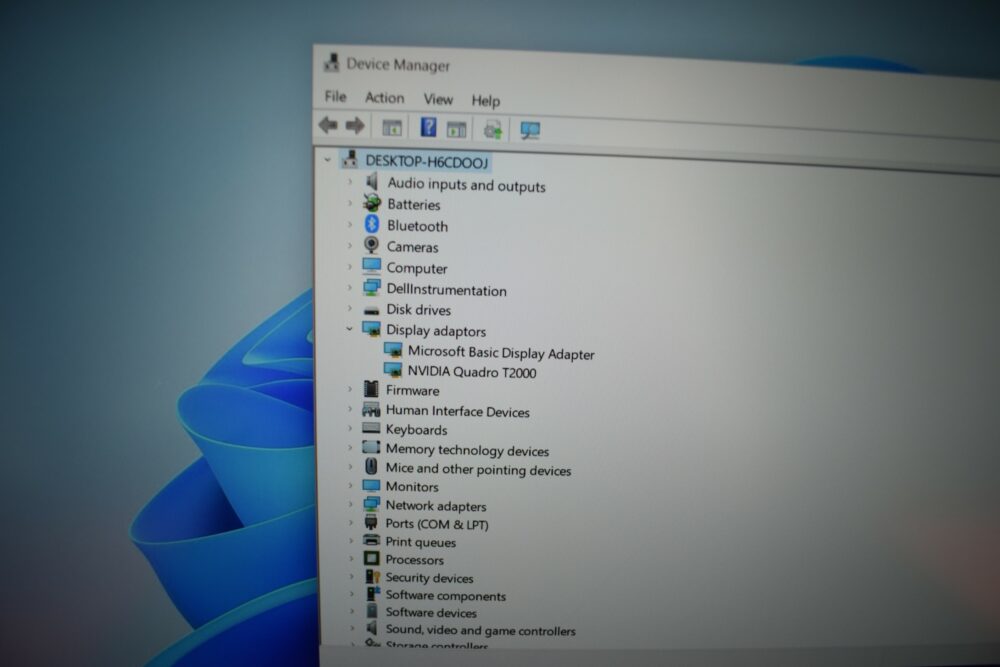1000x667 pixels.
Task: Click the Device Manager title bar icon
Action: [x=332, y=62]
